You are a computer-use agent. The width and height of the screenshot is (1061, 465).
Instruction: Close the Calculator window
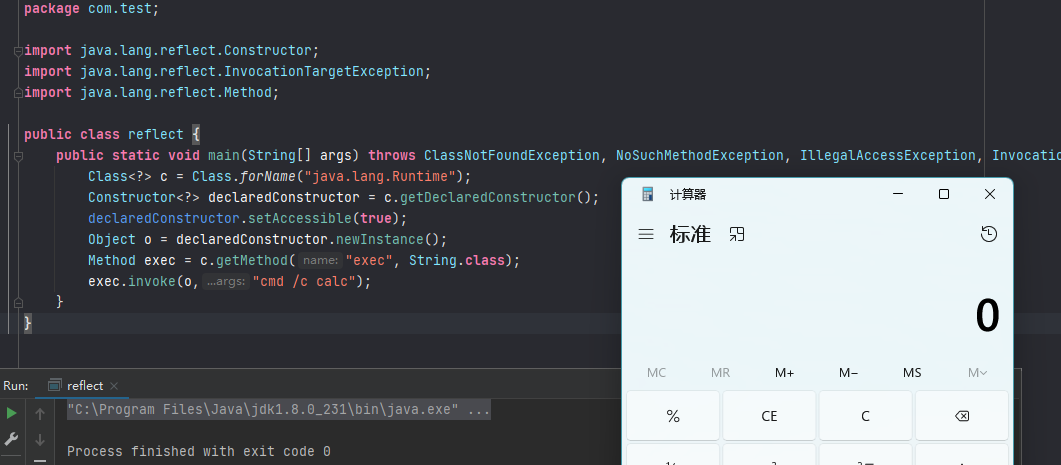pyautogui.click(x=989, y=194)
